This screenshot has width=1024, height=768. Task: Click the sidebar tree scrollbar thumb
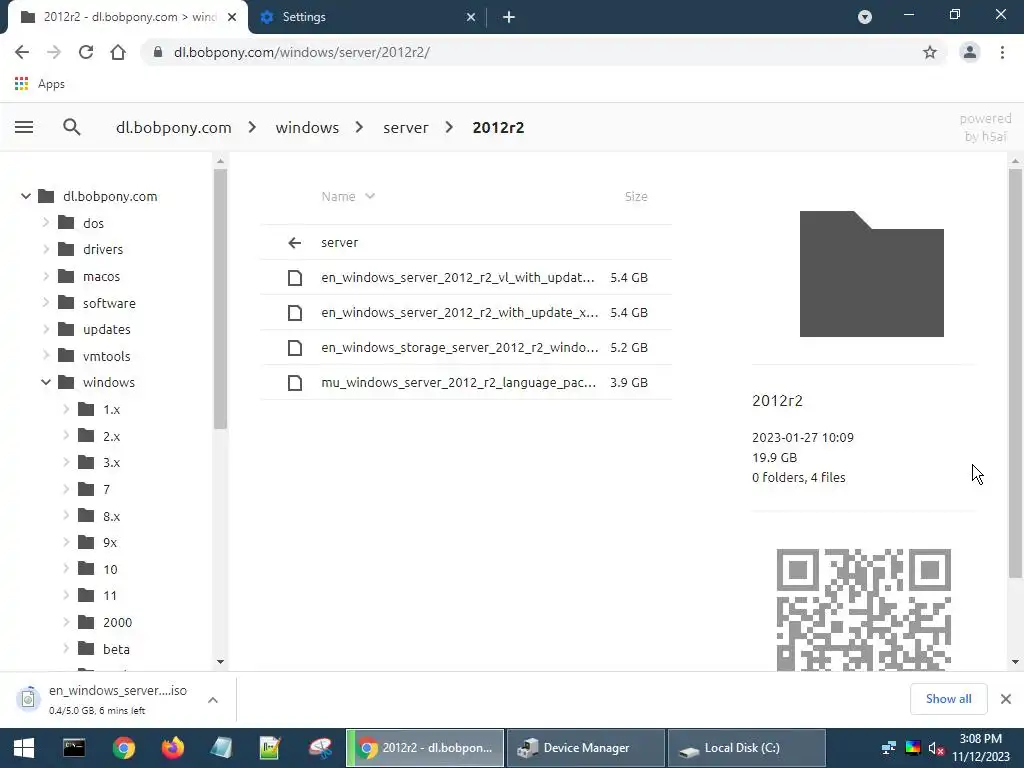click(220, 298)
